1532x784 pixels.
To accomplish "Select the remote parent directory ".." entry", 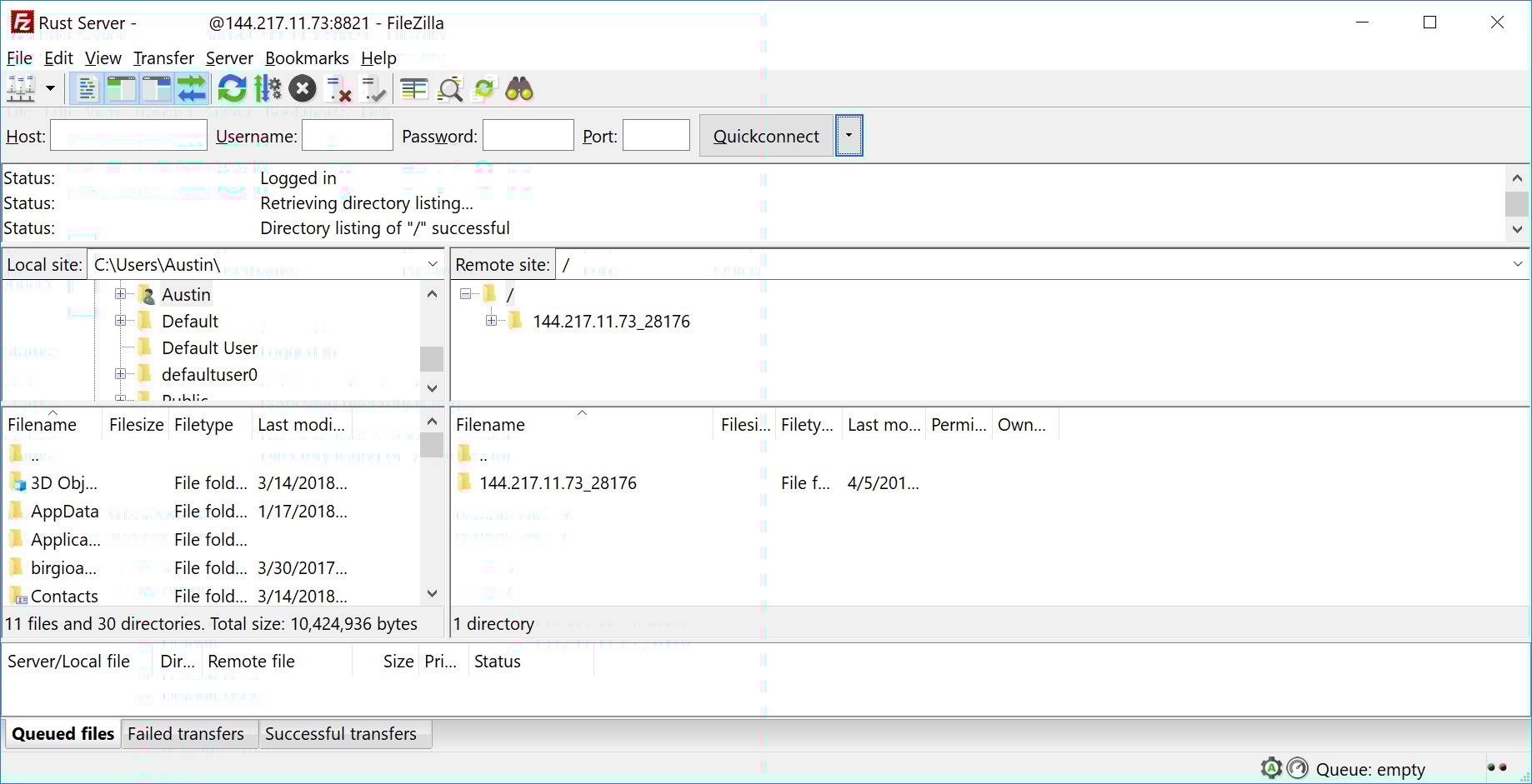I will [483, 455].
